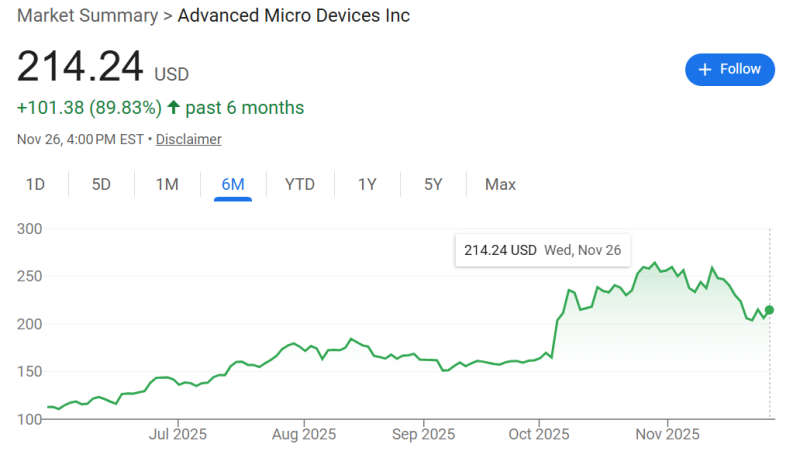Click the large 214.24 price
Image resolution: width=800 pixels, height=451 pixels.
coord(80,67)
